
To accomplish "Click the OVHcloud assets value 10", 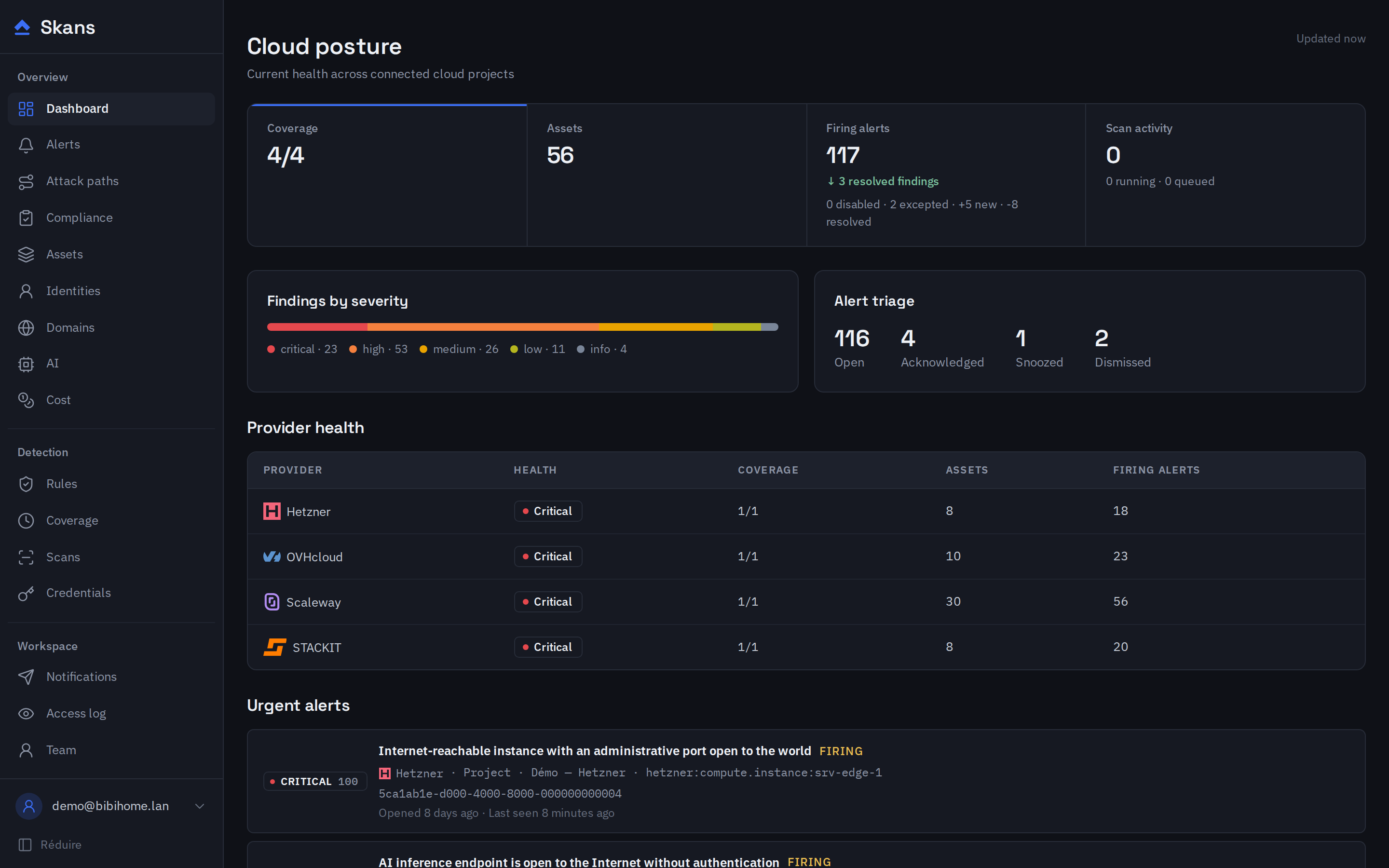I will point(953,556).
